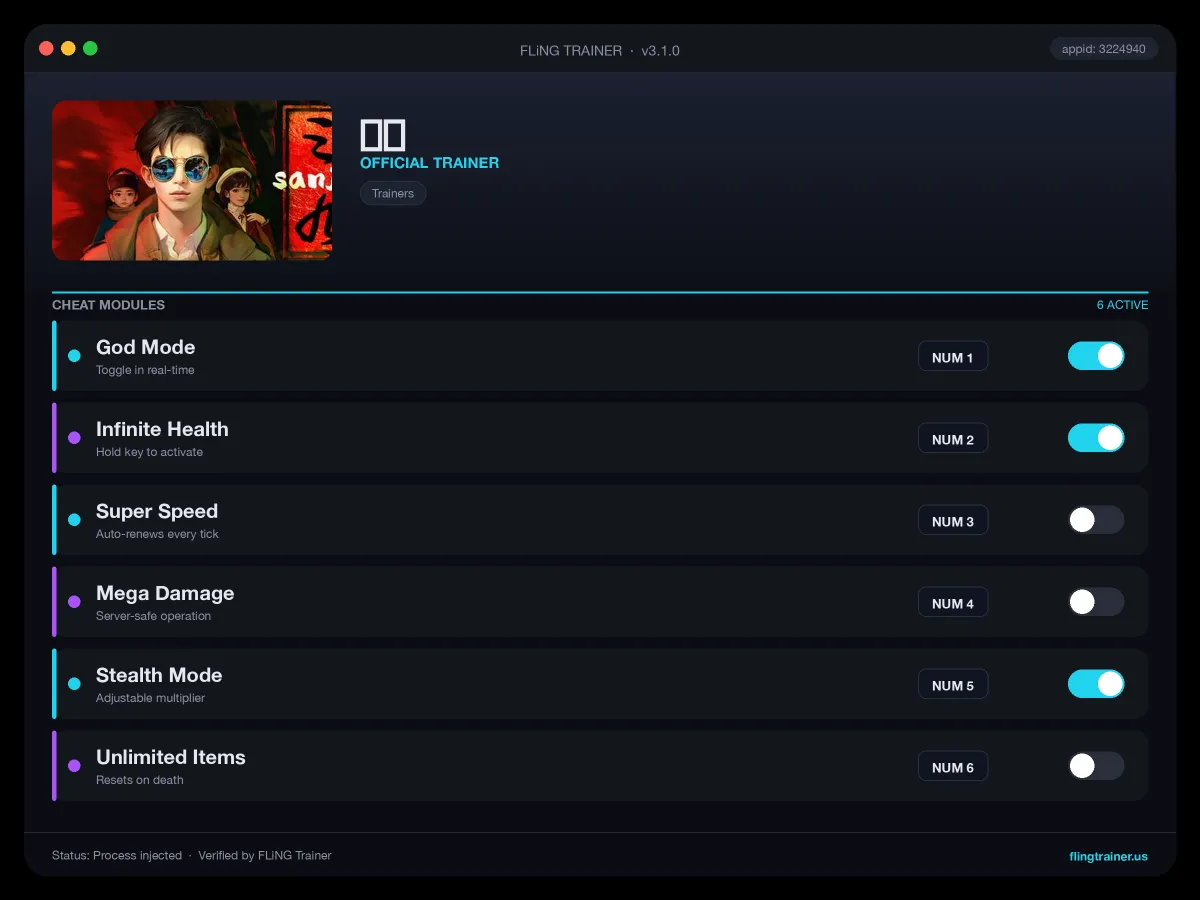The height and width of the screenshot is (900, 1200).
Task: Click the NUM 4 hotkey badge
Action: coord(953,603)
